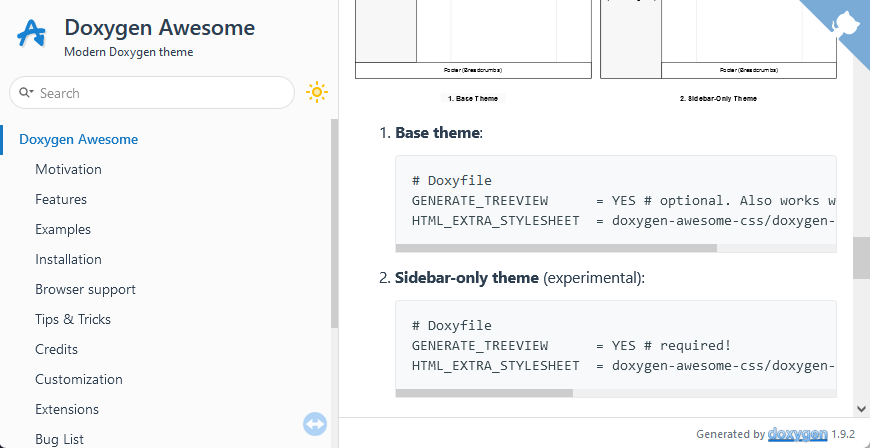The image size is (870, 448).
Task: Select Tips & Tricks in sidebar
Action: [x=73, y=319]
